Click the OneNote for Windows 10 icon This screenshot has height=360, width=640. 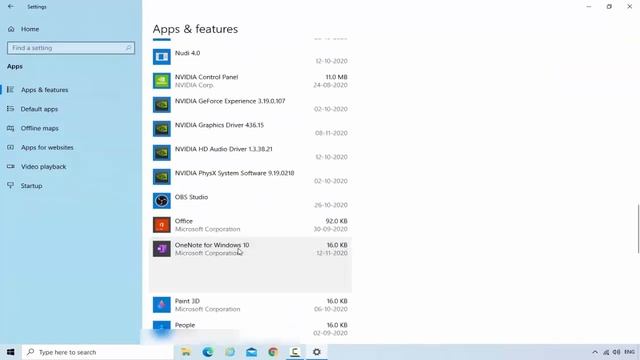(x=162, y=249)
